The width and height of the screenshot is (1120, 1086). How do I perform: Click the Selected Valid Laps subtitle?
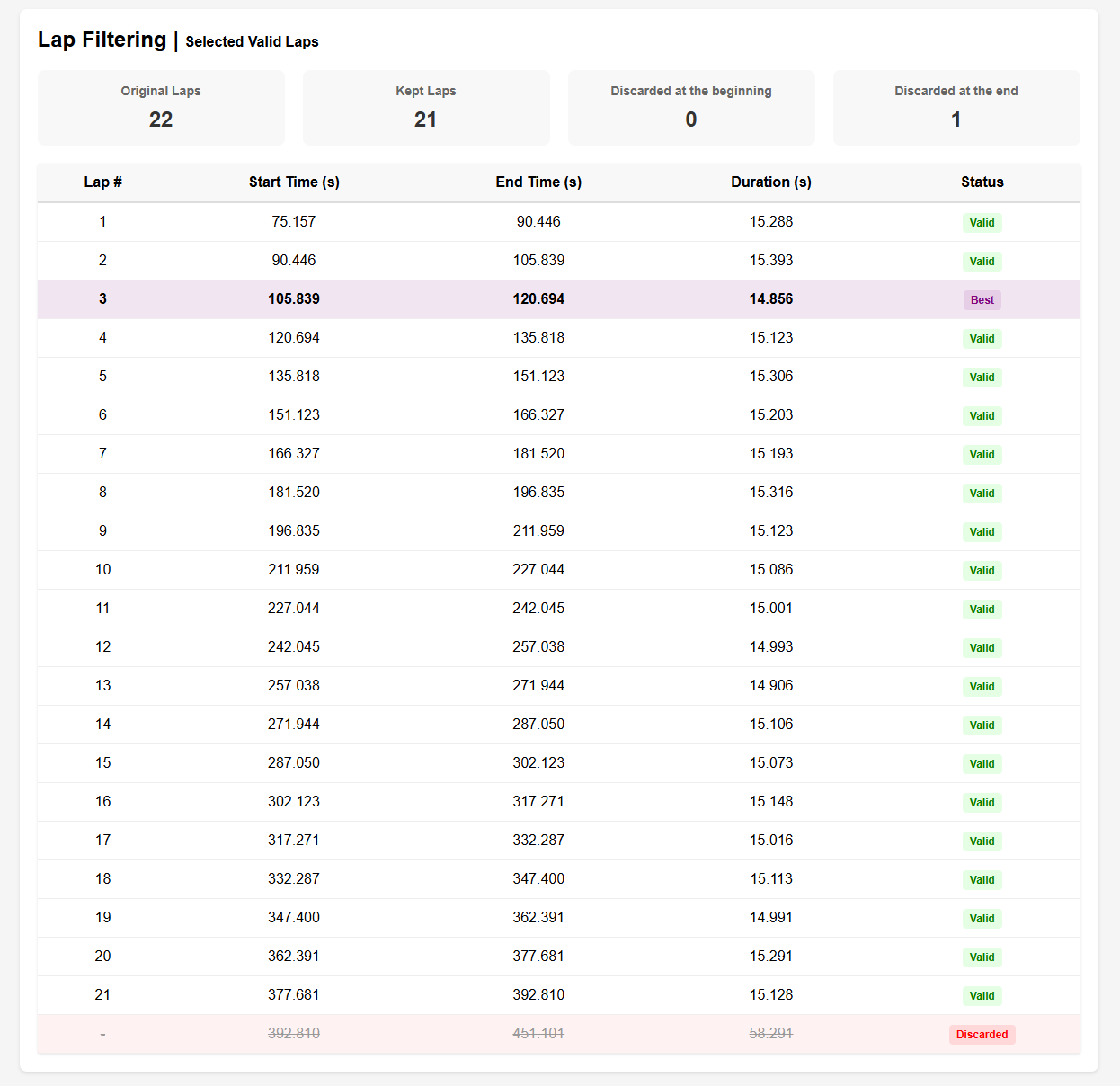pos(252,41)
